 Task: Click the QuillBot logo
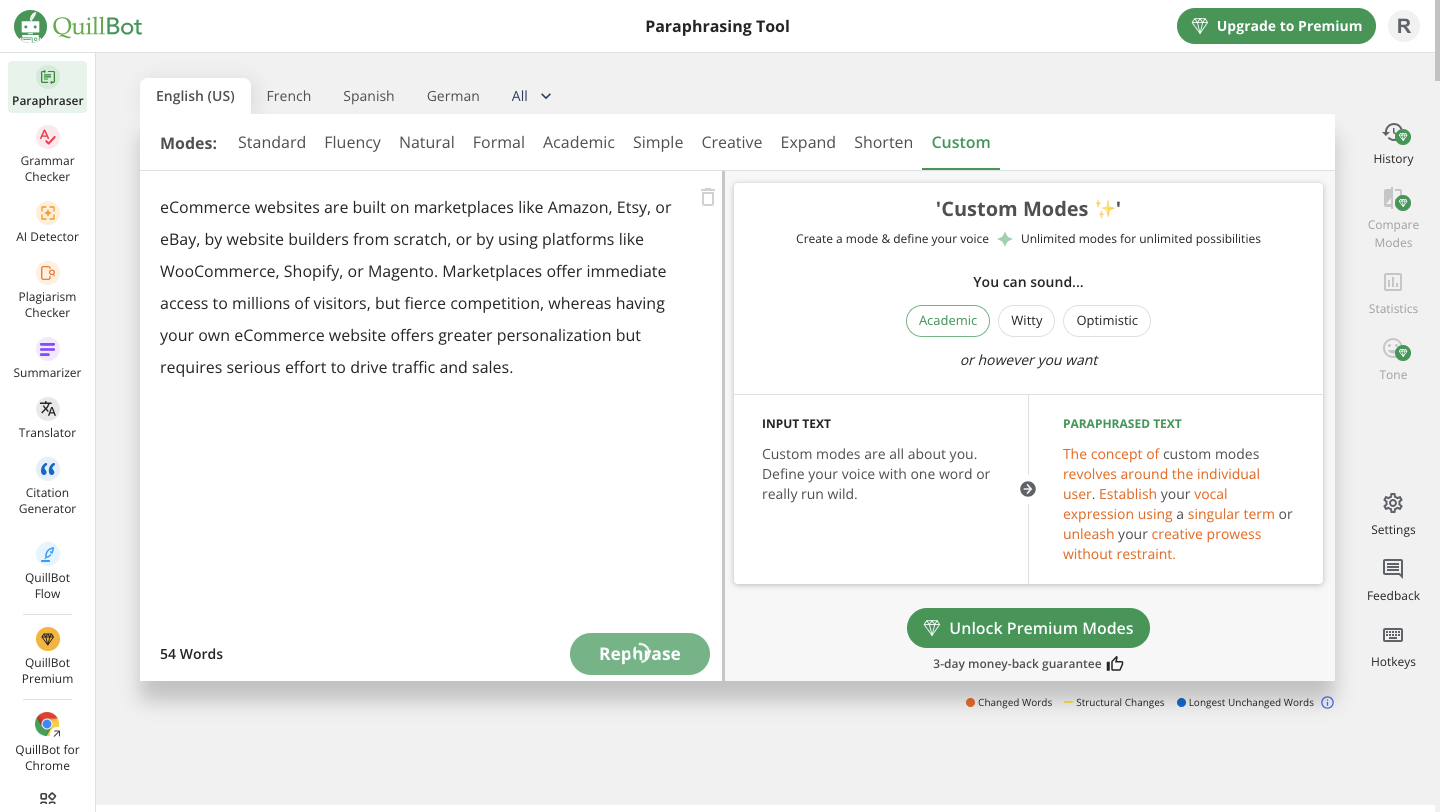click(x=78, y=26)
